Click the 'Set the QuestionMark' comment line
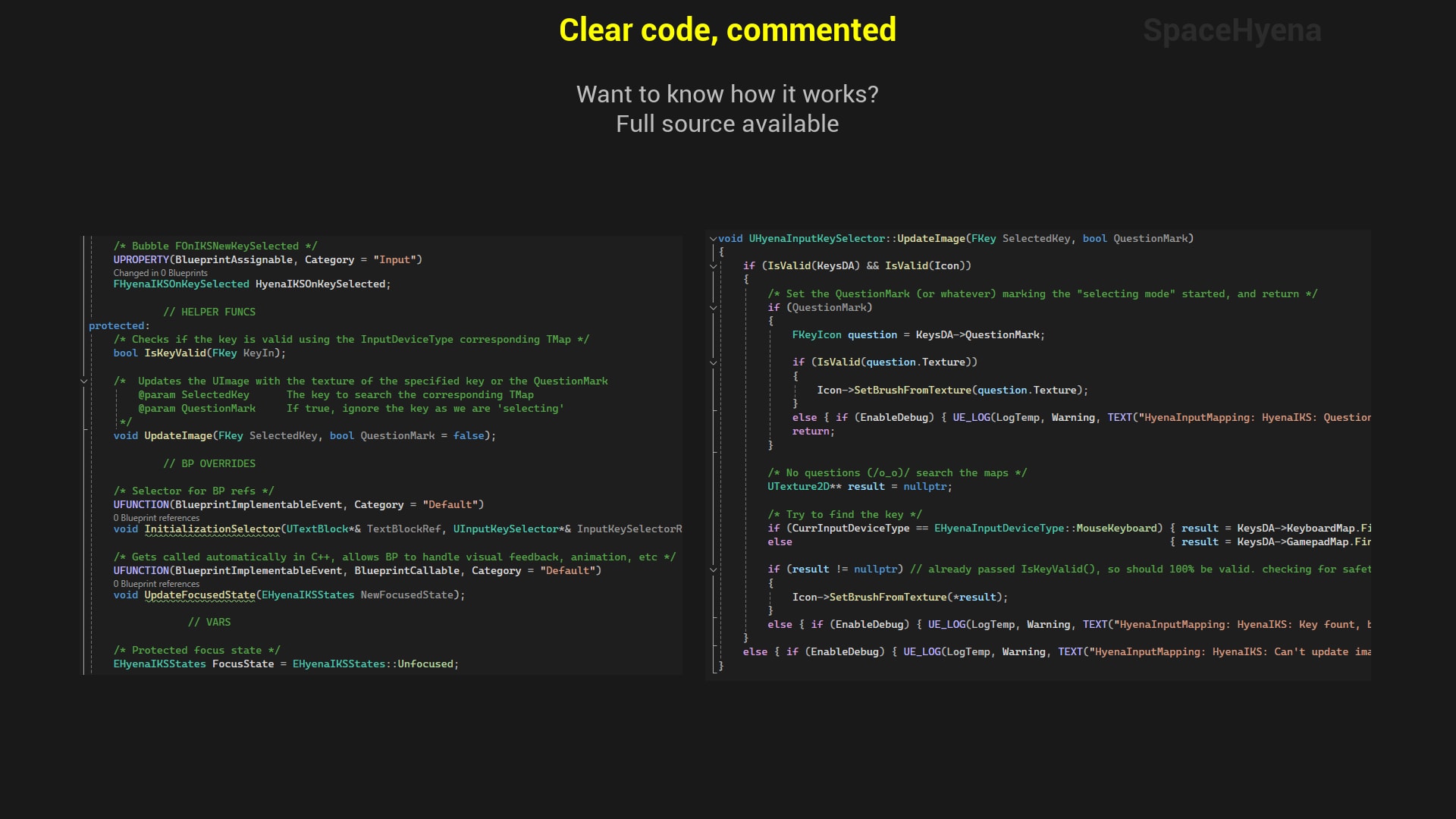 (x=1043, y=294)
